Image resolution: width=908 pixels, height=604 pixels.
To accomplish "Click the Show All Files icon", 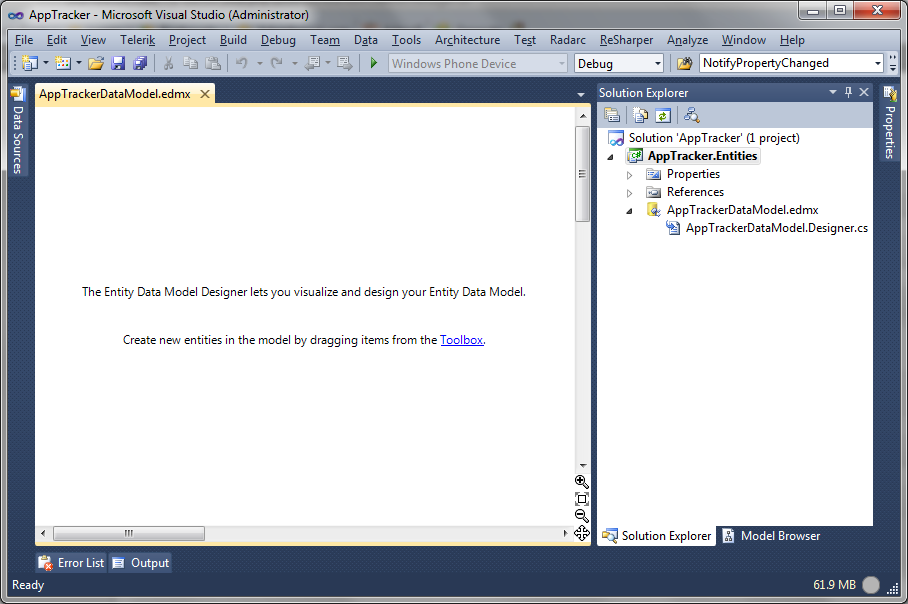I will 640,115.
